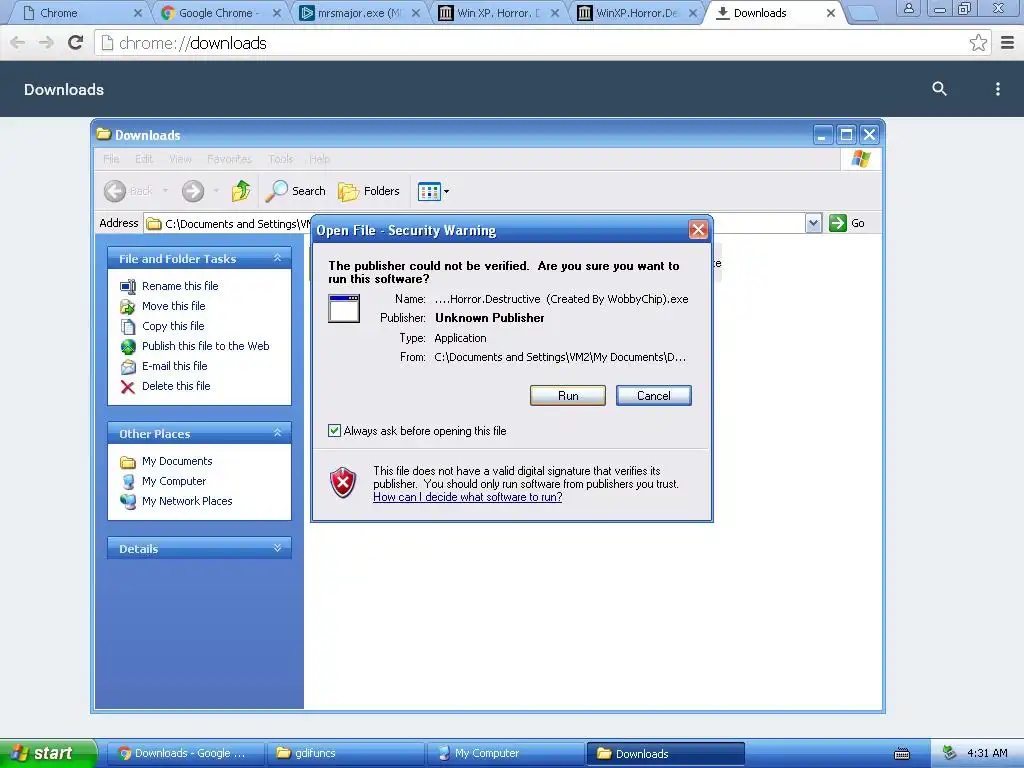Open My Network Places link
The width and height of the screenshot is (1024, 768).
[x=187, y=501]
